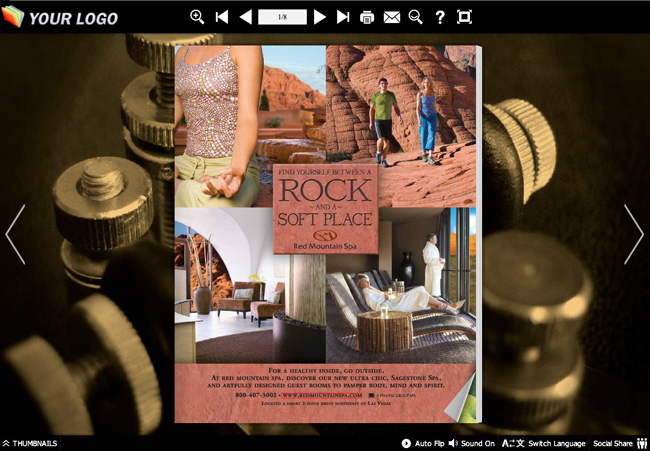The height and width of the screenshot is (451, 650).
Task: Open help with the question mark icon
Action: [440, 17]
